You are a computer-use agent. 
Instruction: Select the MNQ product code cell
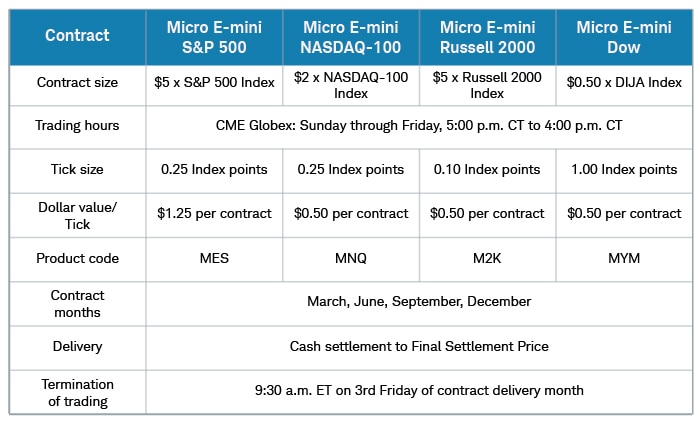pos(351,258)
